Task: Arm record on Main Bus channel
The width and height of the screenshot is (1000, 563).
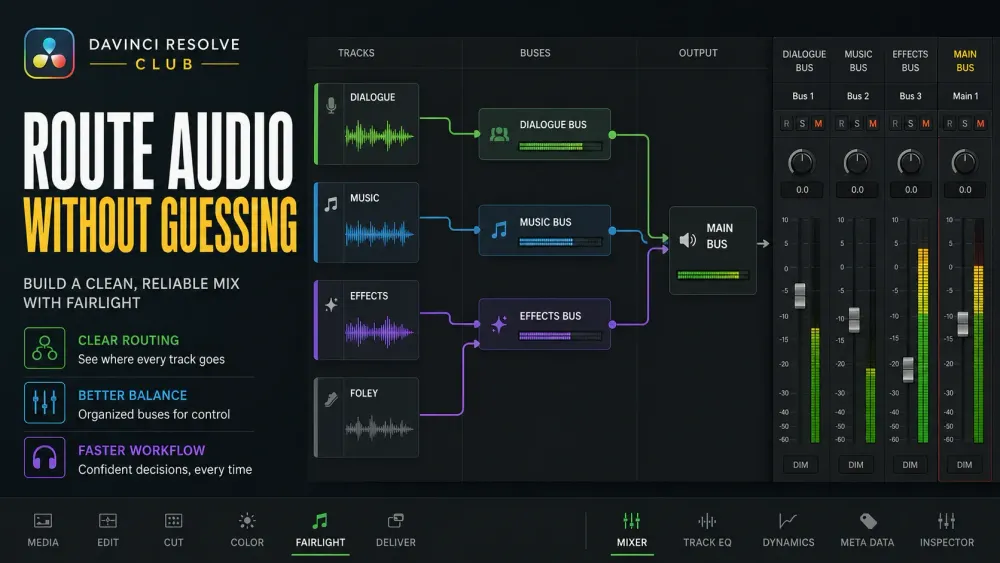Action: click(x=949, y=124)
